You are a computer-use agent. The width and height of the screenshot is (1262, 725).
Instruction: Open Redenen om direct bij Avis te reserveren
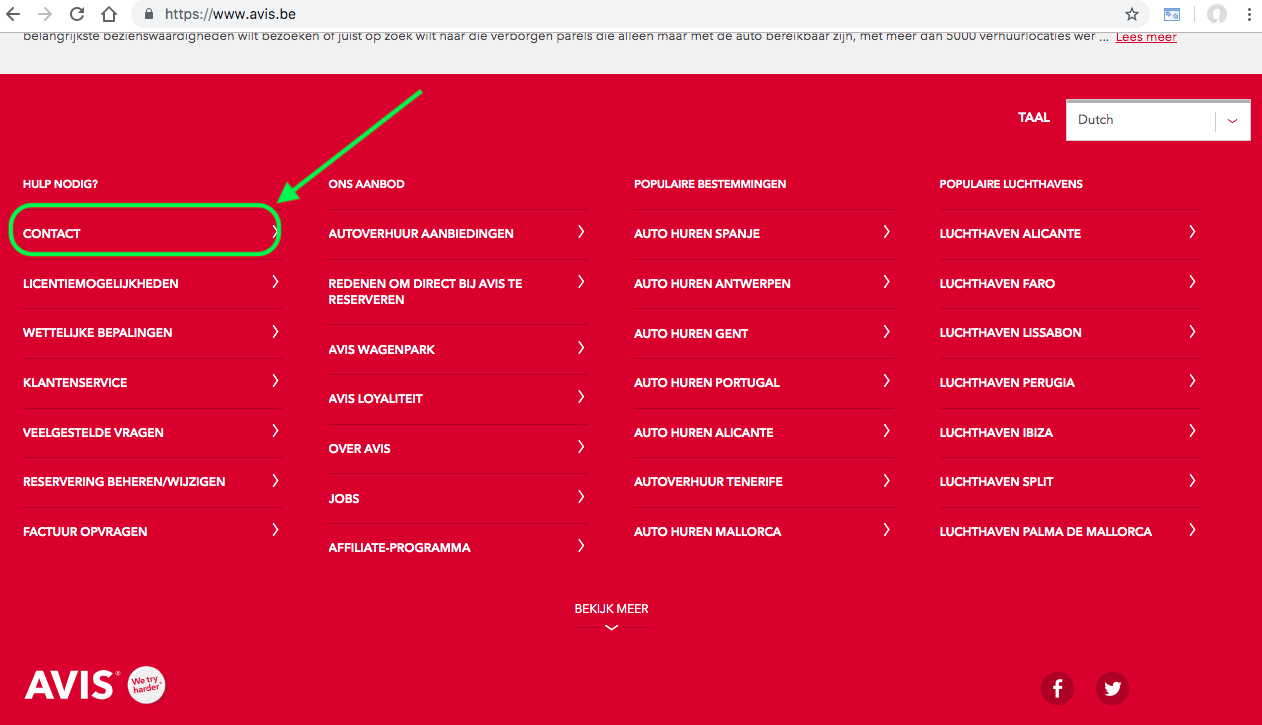[426, 291]
